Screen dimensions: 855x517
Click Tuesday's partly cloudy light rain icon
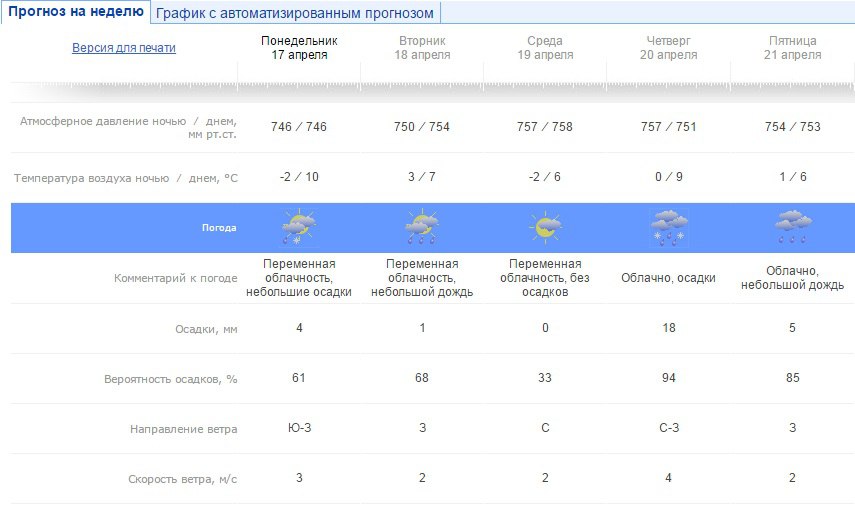tap(422, 227)
